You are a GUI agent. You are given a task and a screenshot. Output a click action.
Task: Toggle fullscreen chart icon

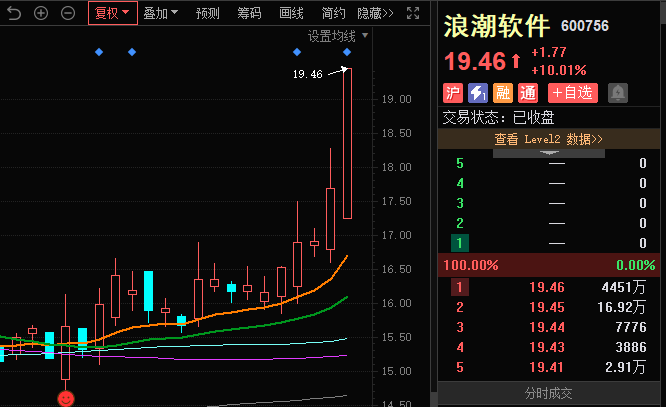[x=413, y=13]
